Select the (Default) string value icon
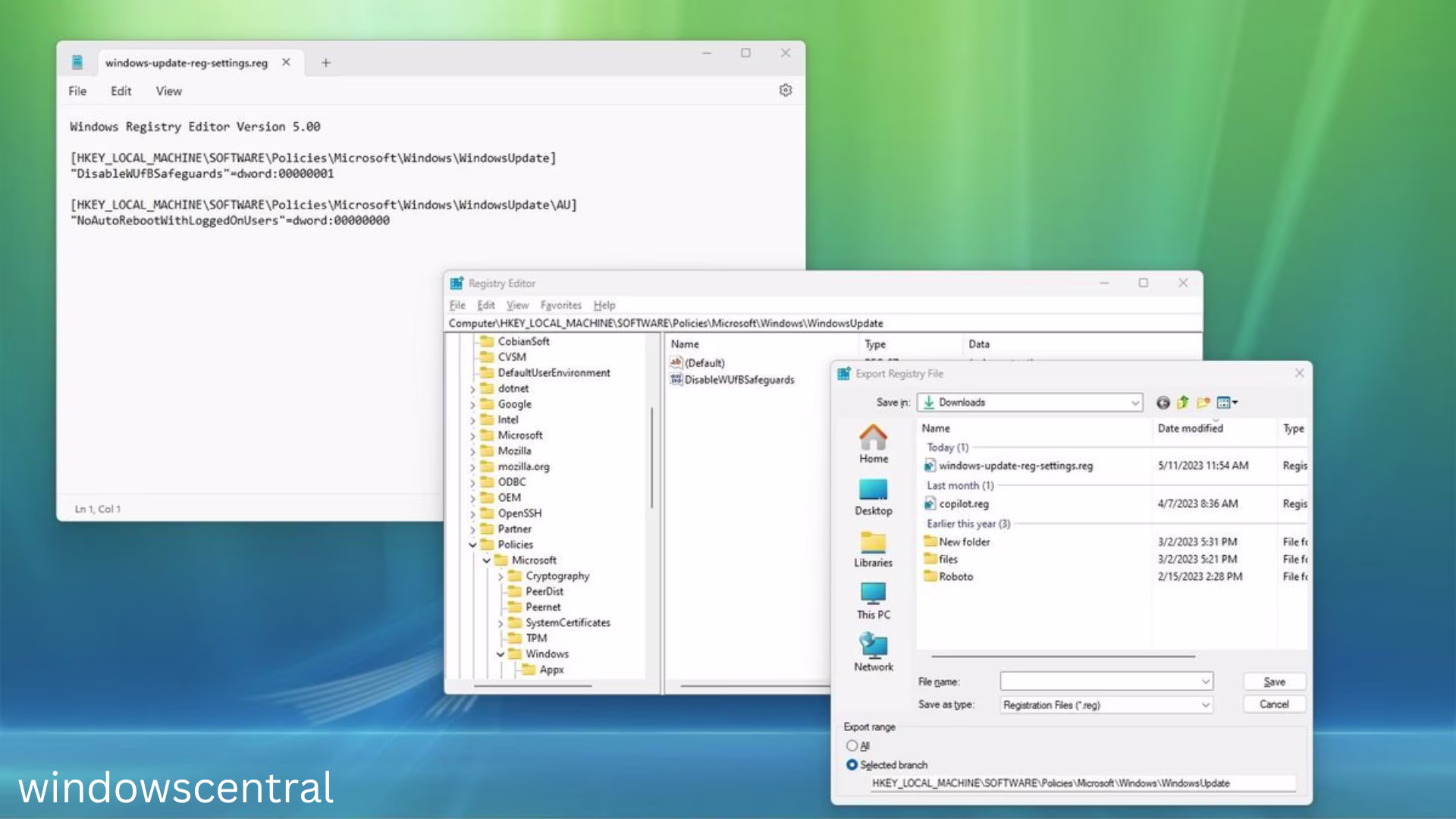 (x=676, y=362)
